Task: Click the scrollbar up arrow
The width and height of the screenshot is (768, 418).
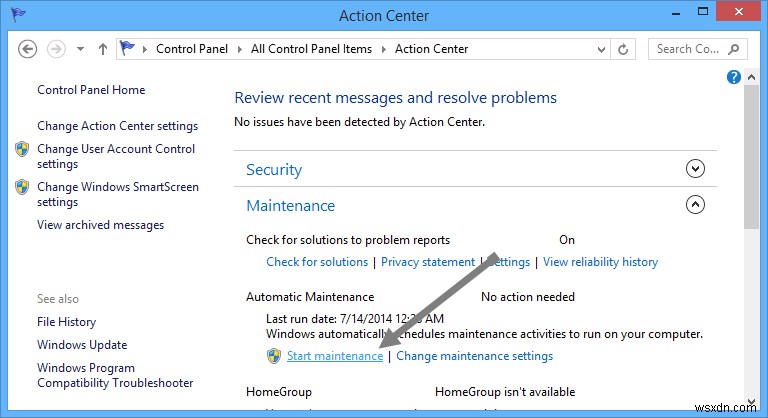Action: click(x=751, y=77)
